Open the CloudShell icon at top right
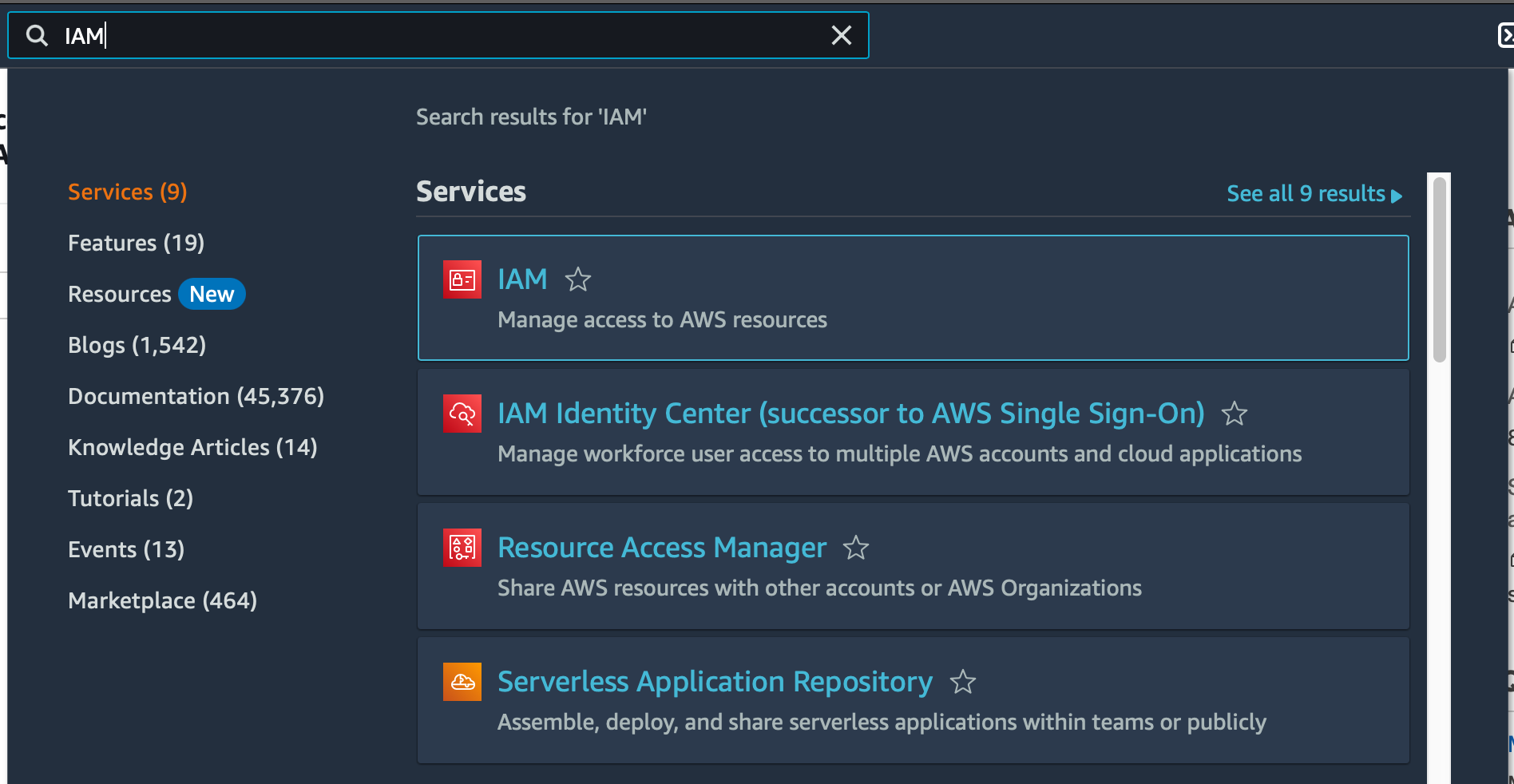The width and height of the screenshot is (1514, 784). click(x=1506, y=35)
